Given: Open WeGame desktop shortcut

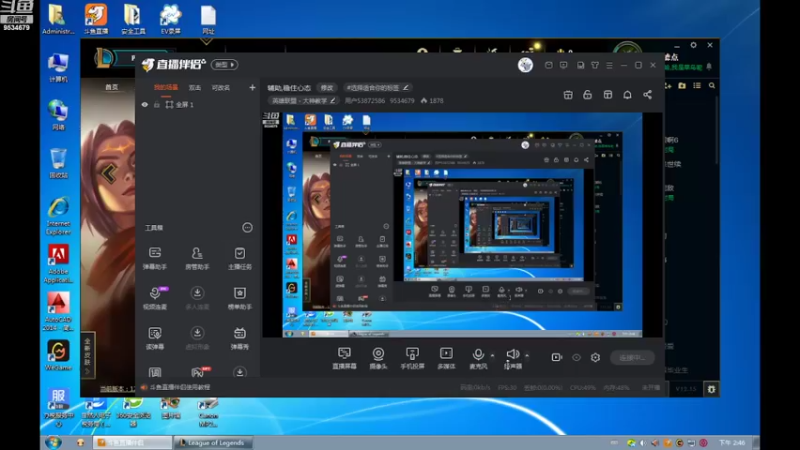Looking at the screenshot, I should [x=58, y=355].
